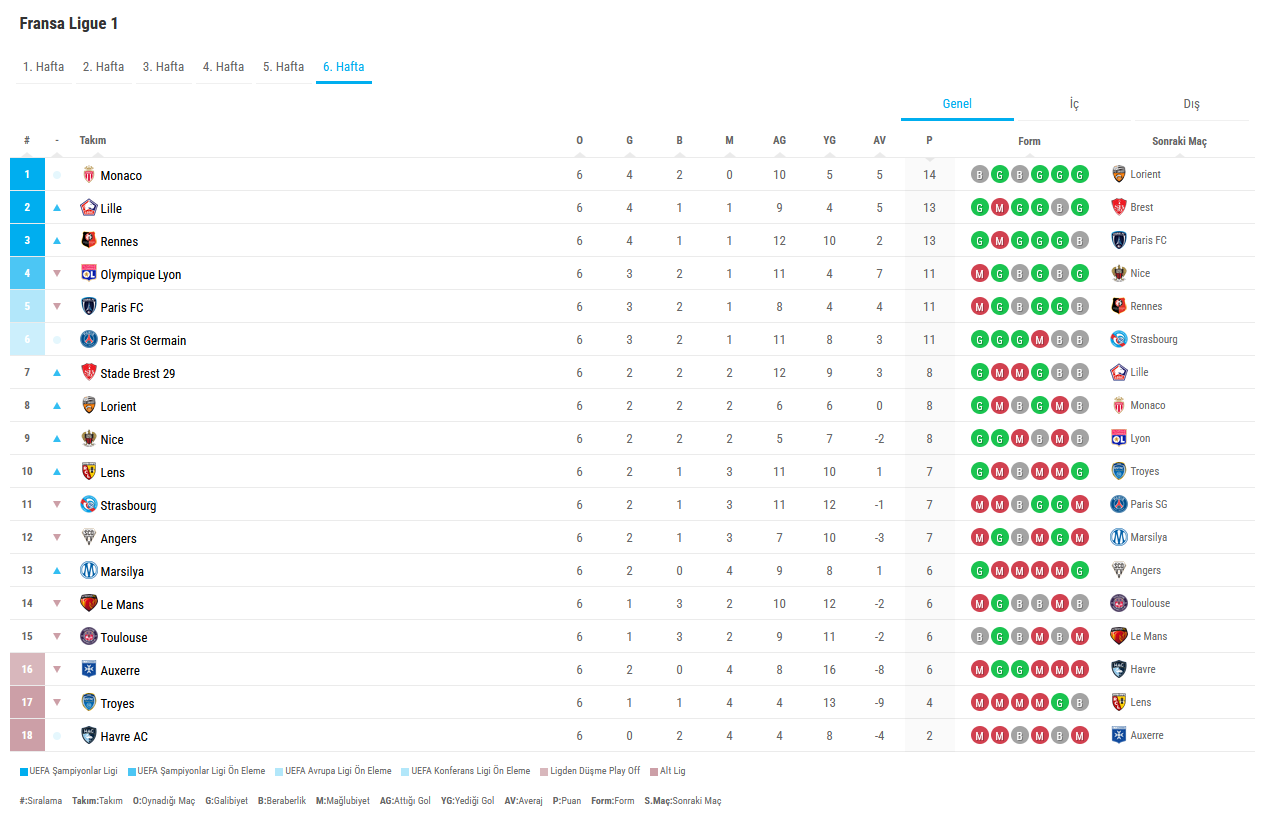Click Brest crest in Lille's next match
The image size is (1271, 824).
point(1119,207)
